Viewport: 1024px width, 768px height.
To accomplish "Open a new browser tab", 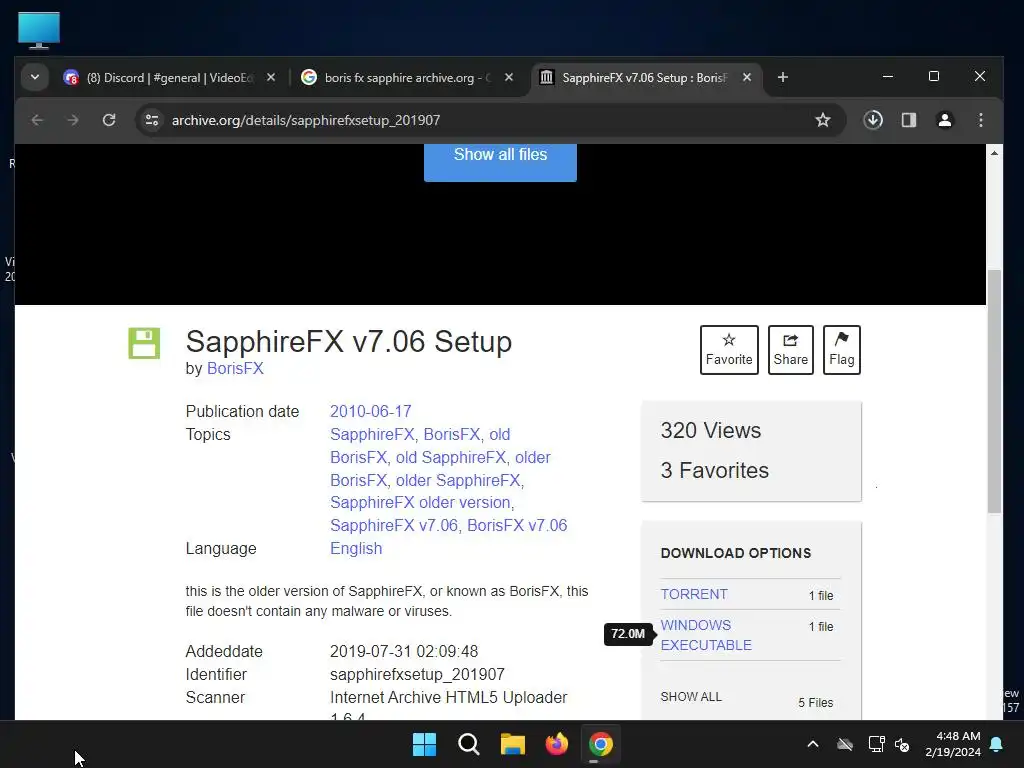I will pyautogui.click(x=782, y=78).
